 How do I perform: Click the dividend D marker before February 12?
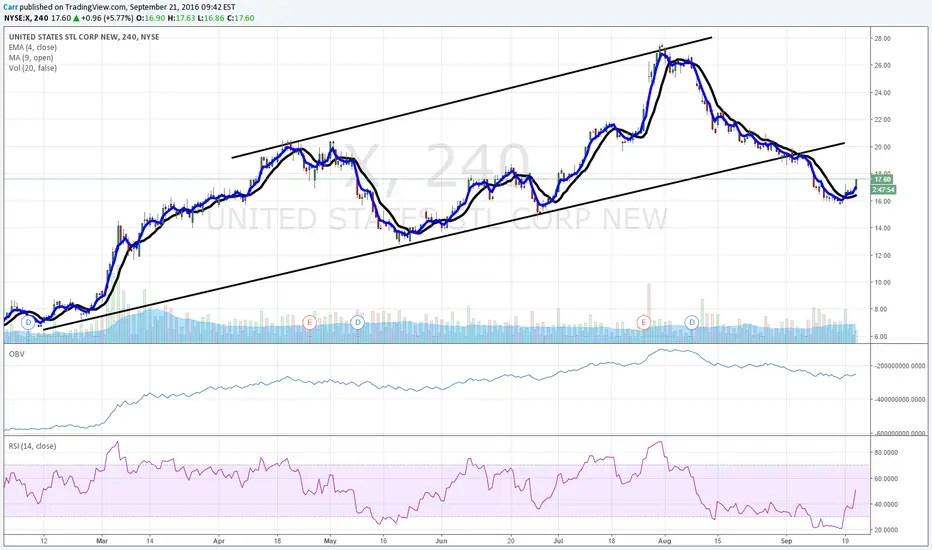coord(28,323)
